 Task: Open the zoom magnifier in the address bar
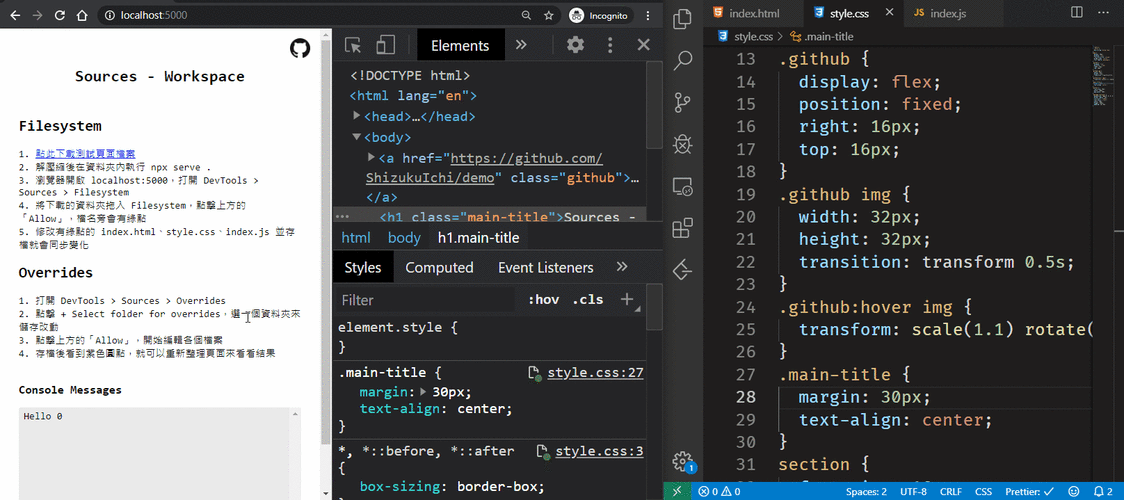[526, 15]
